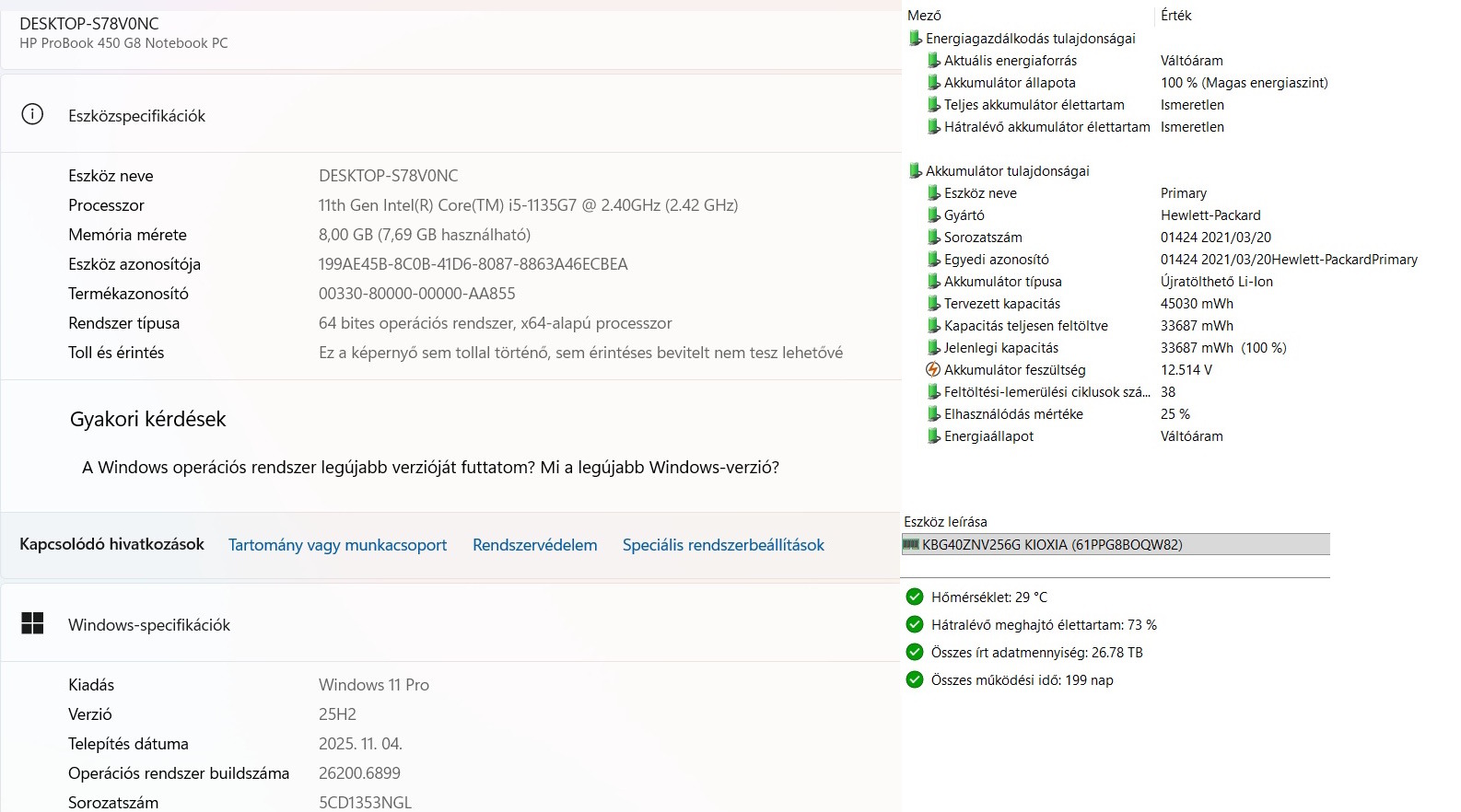Select the KBG40ZNV256G KIOXIA device row
The image size is (1461, 812).
pos(1116,544)
